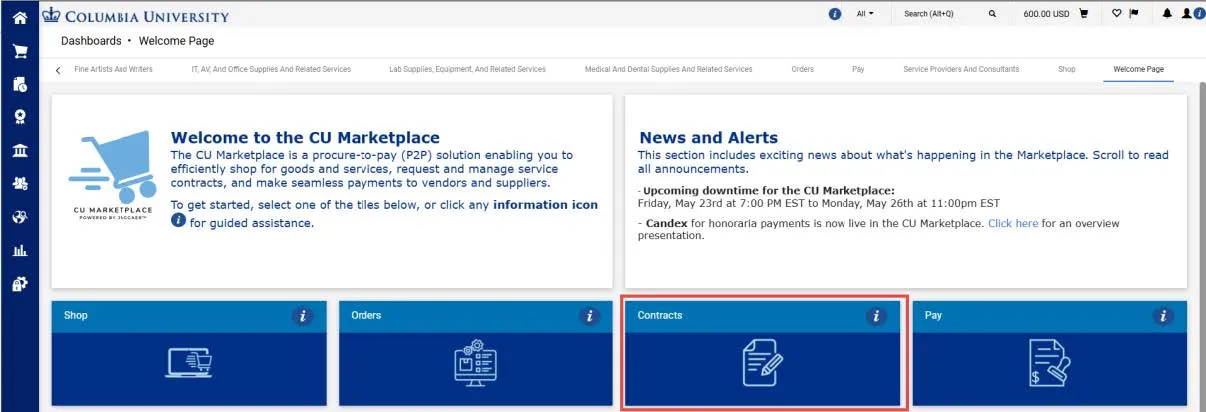
Task: Click the 'Click here' Candex overview link
Action: 1013,223
